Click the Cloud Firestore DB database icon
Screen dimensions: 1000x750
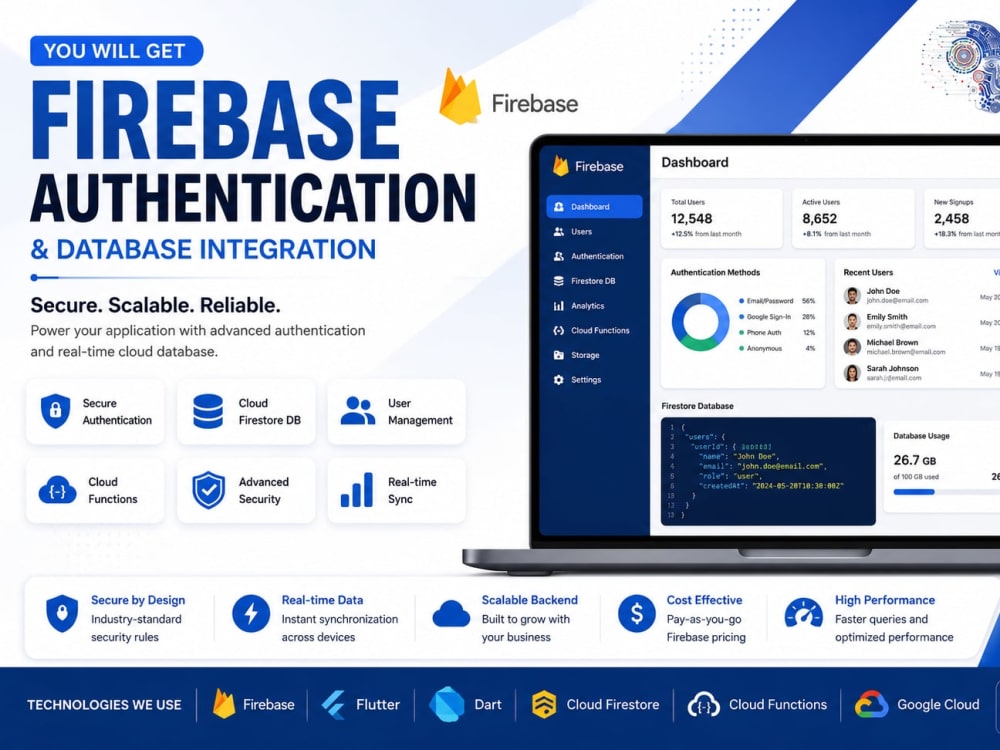coord(208,411)
